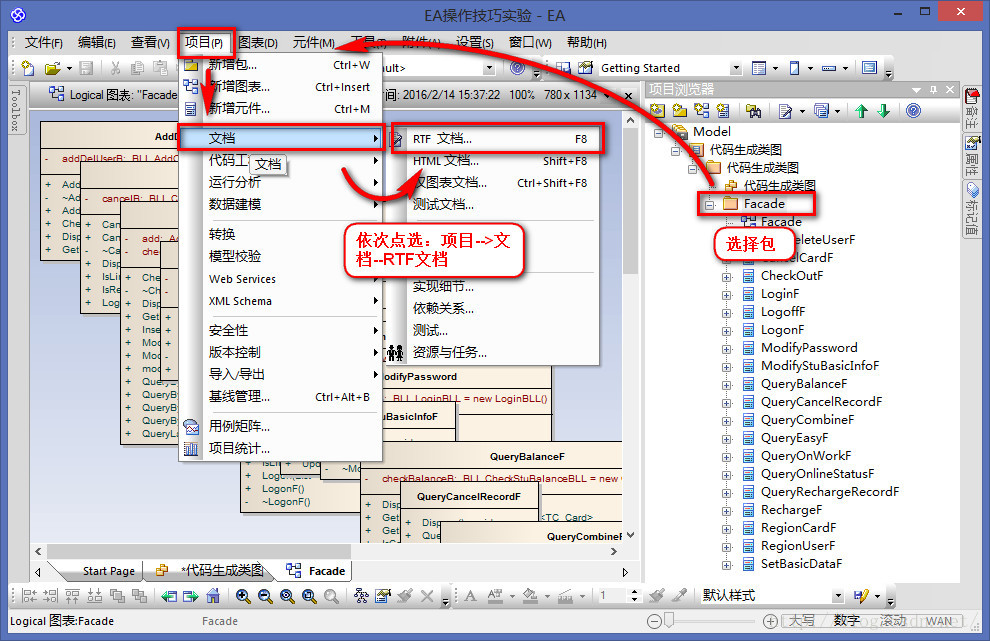Choose Project Statistics menu item
This screenshot has width=990, height=641.
click(x=280, y=448)
